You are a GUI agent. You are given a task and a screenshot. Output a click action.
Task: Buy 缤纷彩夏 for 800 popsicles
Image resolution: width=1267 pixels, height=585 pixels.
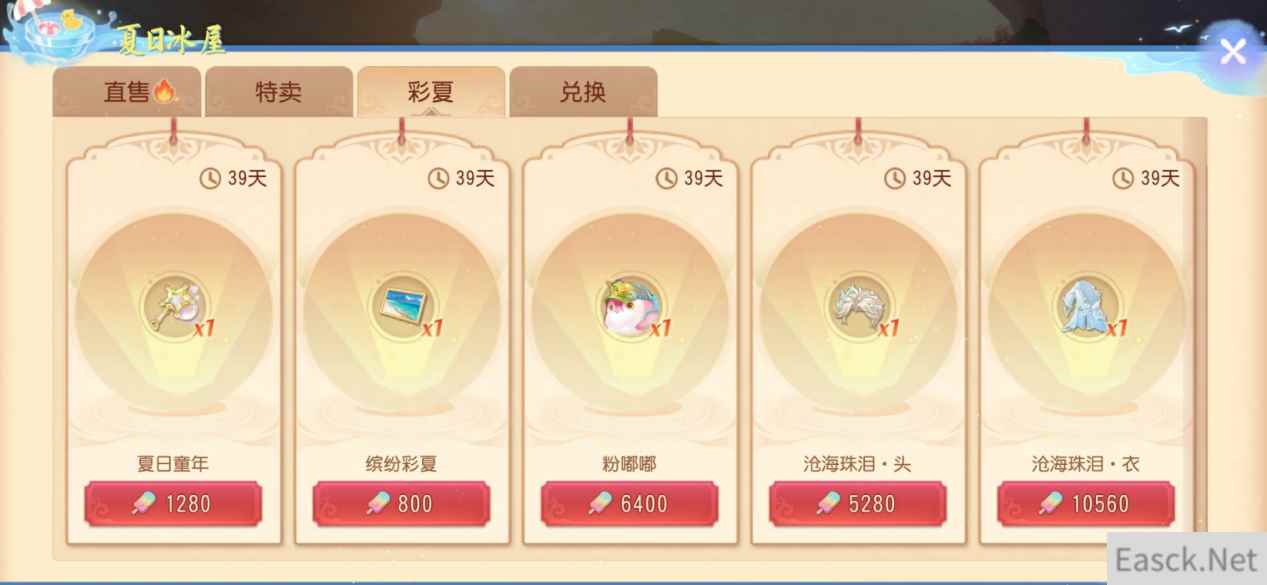tap(401, 504)
